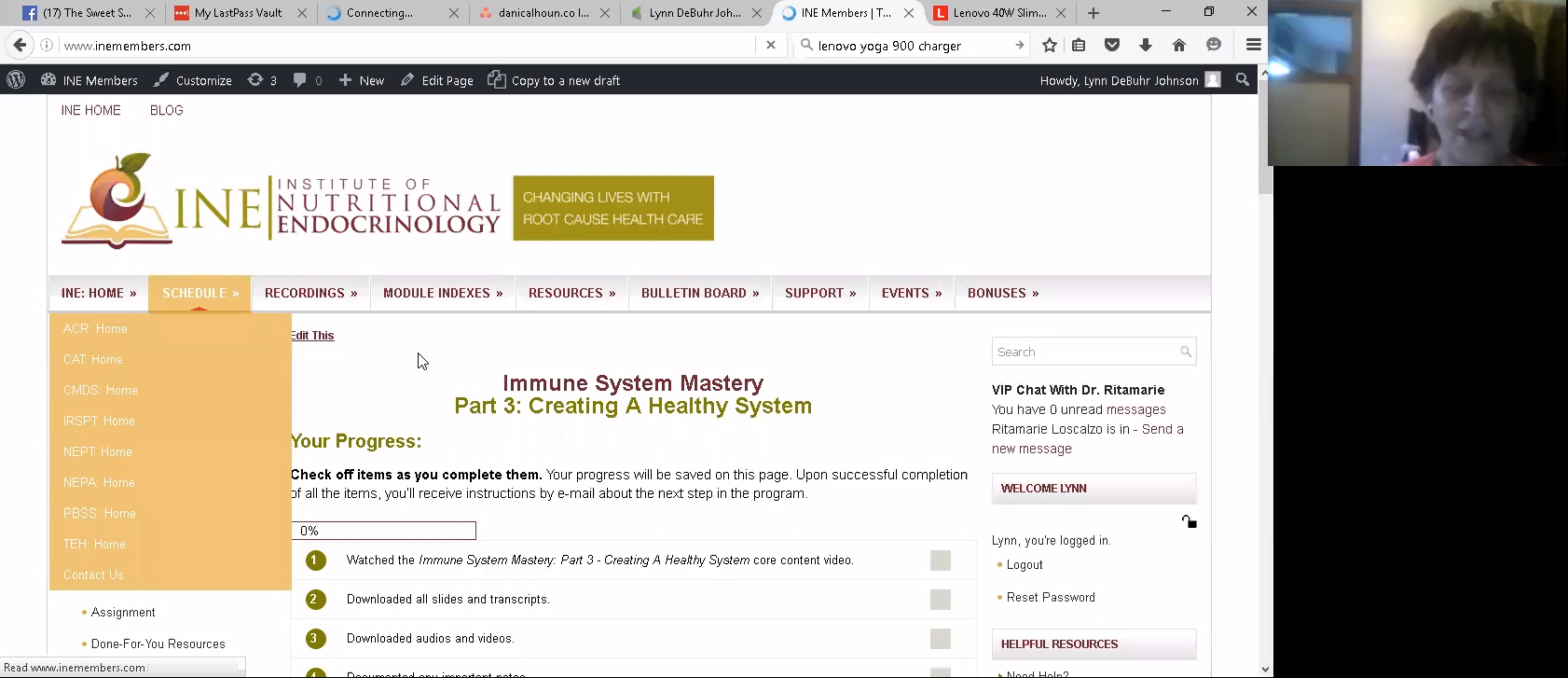Check off downloaded slides and transcripts item
Screen dimensions: 1568x678
(x=940, y=600)
